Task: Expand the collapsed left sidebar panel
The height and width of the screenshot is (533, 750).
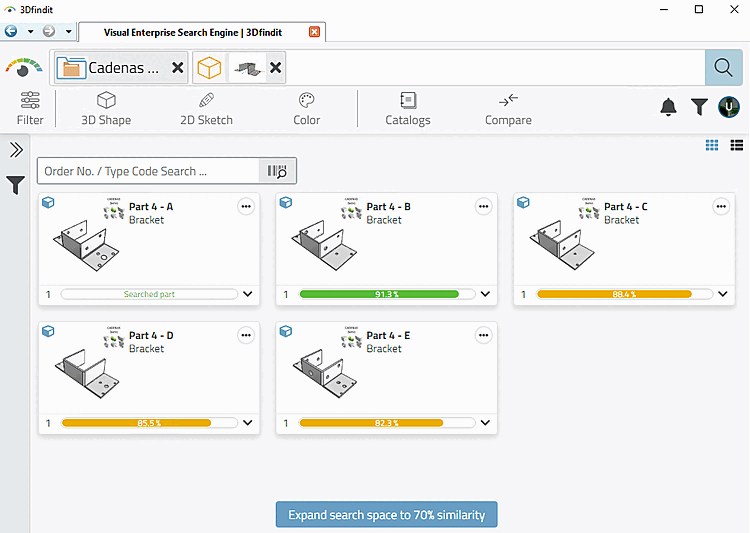Action: tap(16, 150)
